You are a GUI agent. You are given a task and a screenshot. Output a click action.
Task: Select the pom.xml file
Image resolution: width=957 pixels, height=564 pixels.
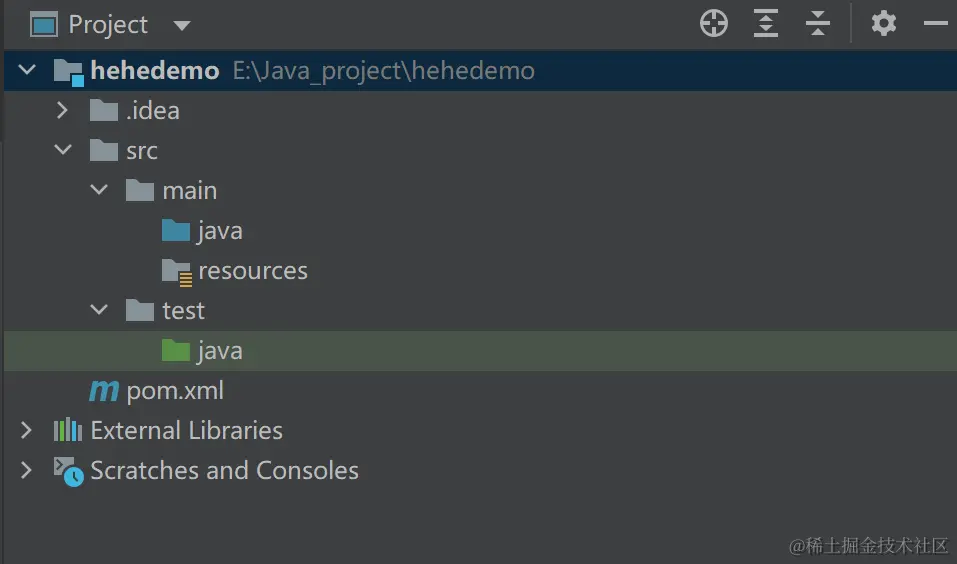click(175, 391)
